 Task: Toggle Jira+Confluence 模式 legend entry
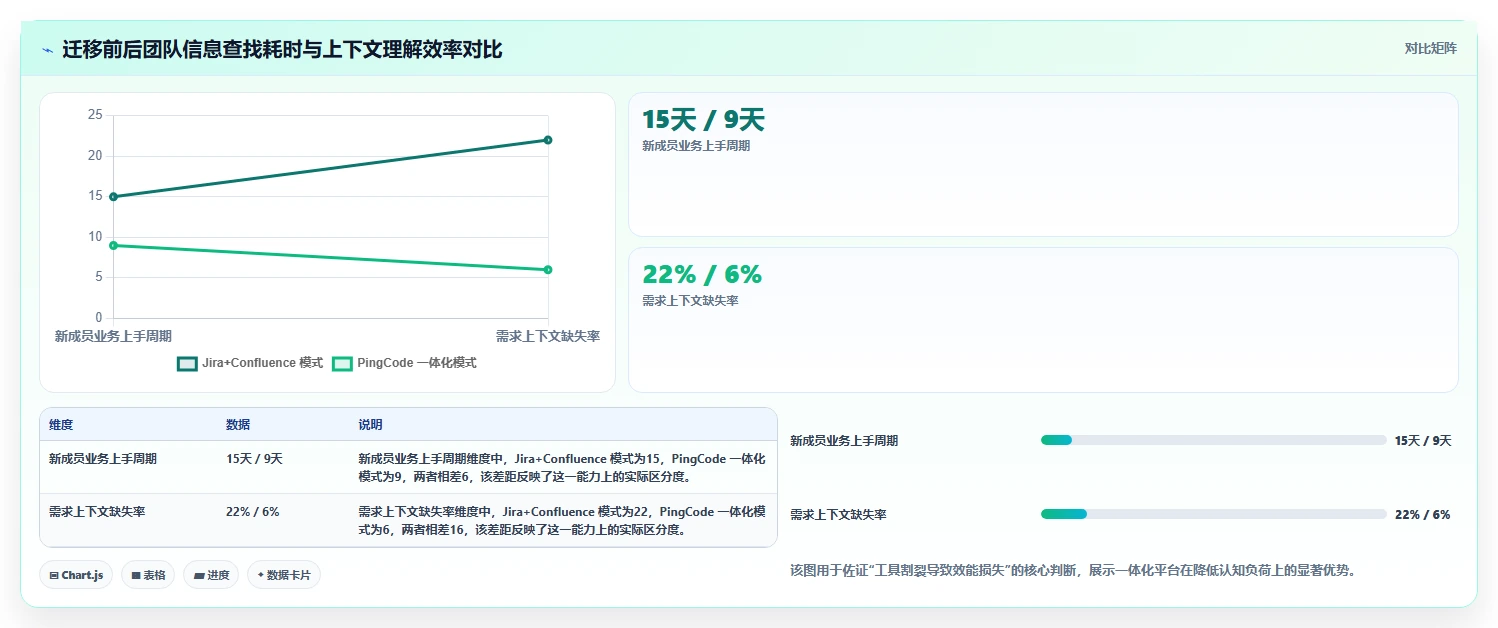250,363
